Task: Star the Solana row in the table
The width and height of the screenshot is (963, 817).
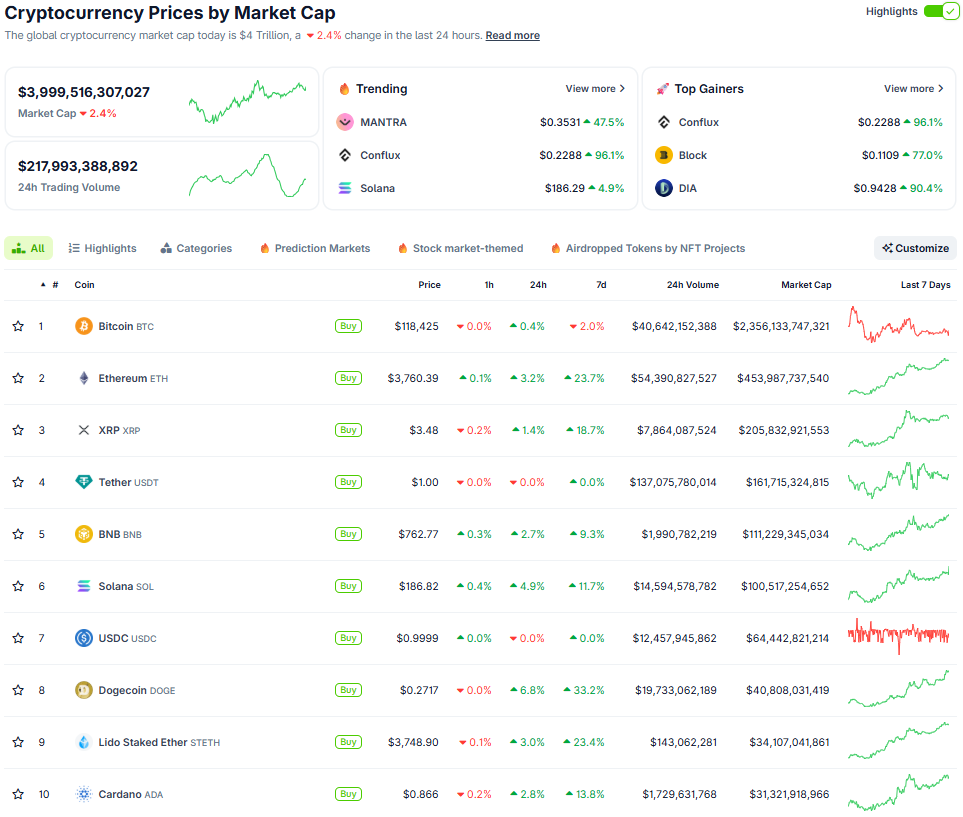Action: tap(18, 586)
